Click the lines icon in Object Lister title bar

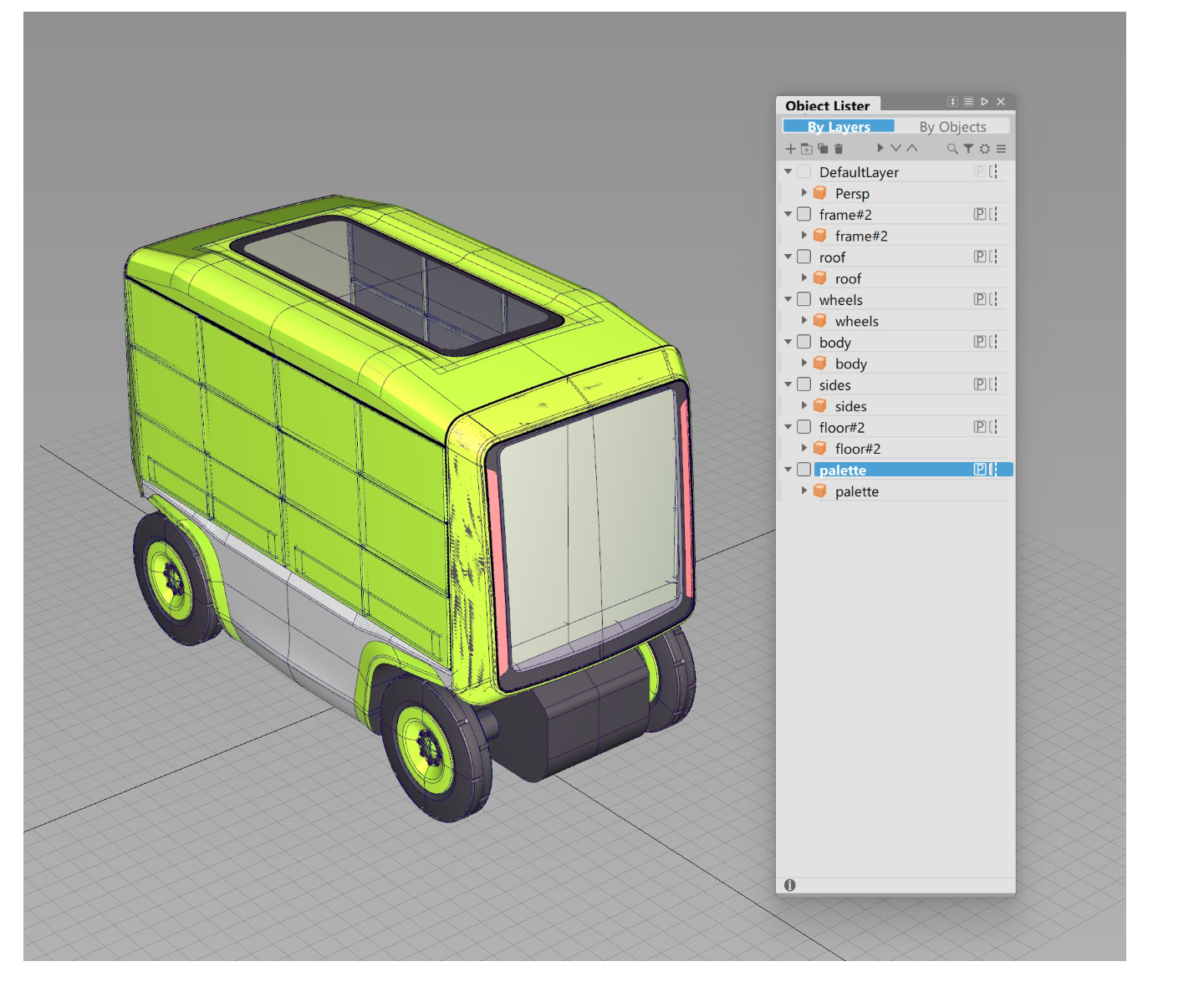point(968,101)
